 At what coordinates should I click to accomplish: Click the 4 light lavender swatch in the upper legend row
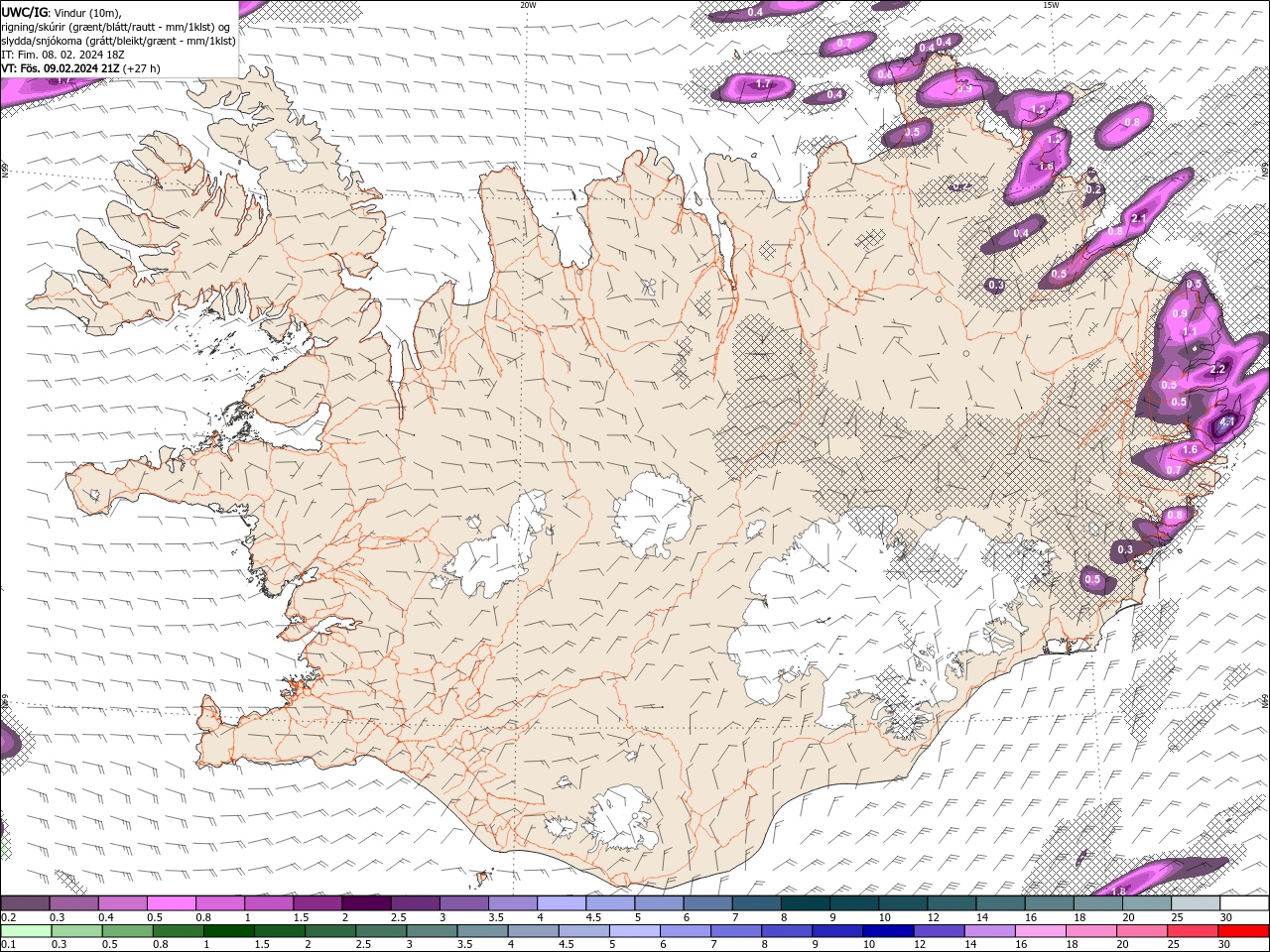562,903
